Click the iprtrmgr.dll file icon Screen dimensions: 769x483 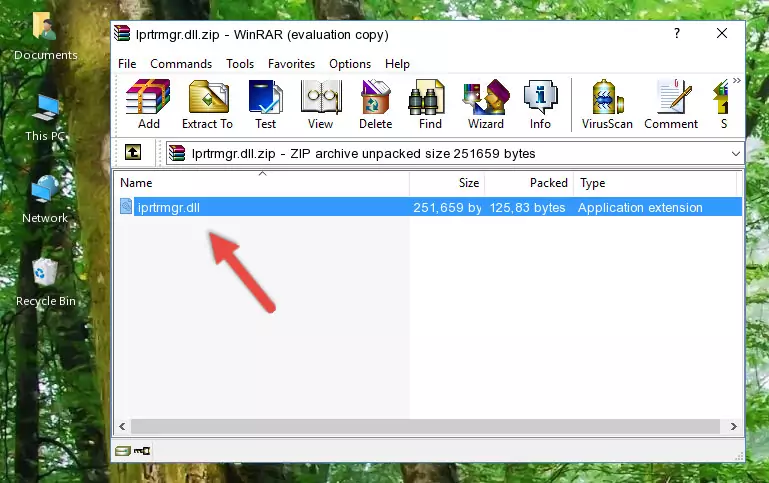point(126,207)
